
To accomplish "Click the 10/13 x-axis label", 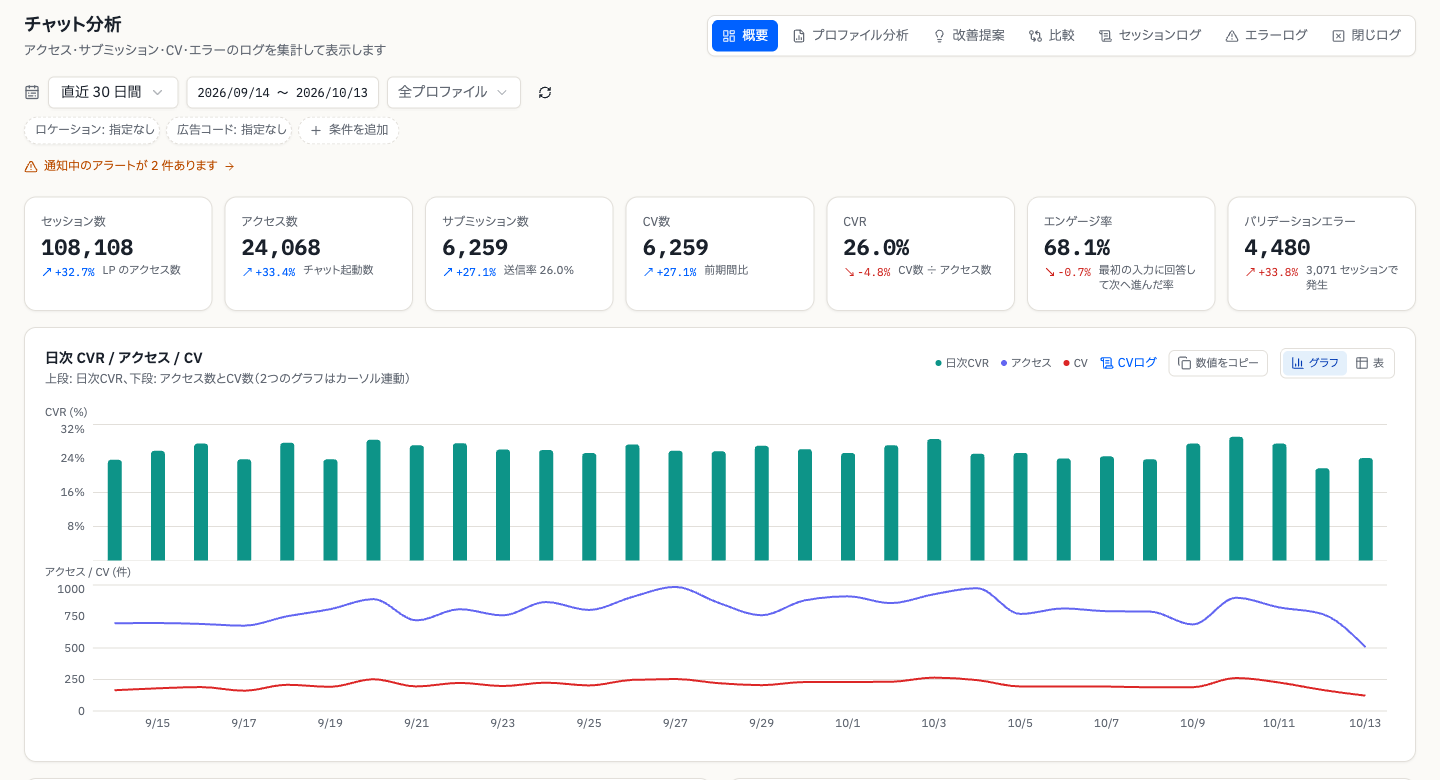I will click(x=1364, y=724).
